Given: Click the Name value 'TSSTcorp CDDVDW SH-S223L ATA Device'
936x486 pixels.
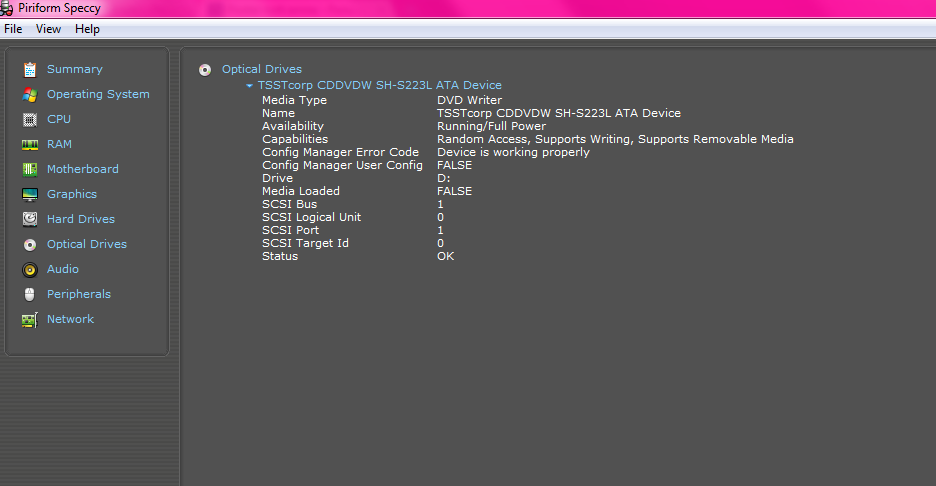Looking at the screenshot, I should click(559, 113).
